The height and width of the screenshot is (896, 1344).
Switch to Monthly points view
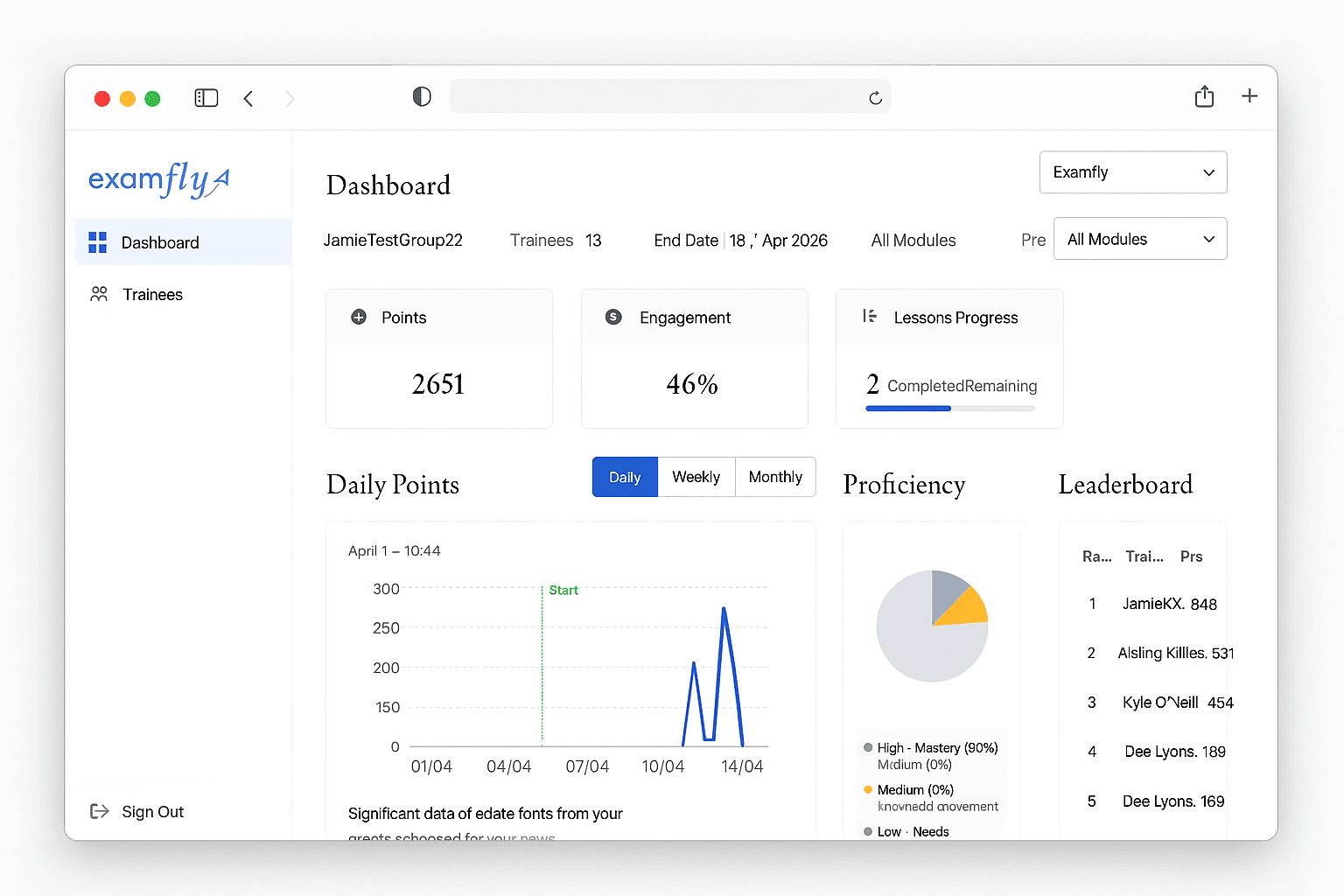click(775, 477)
